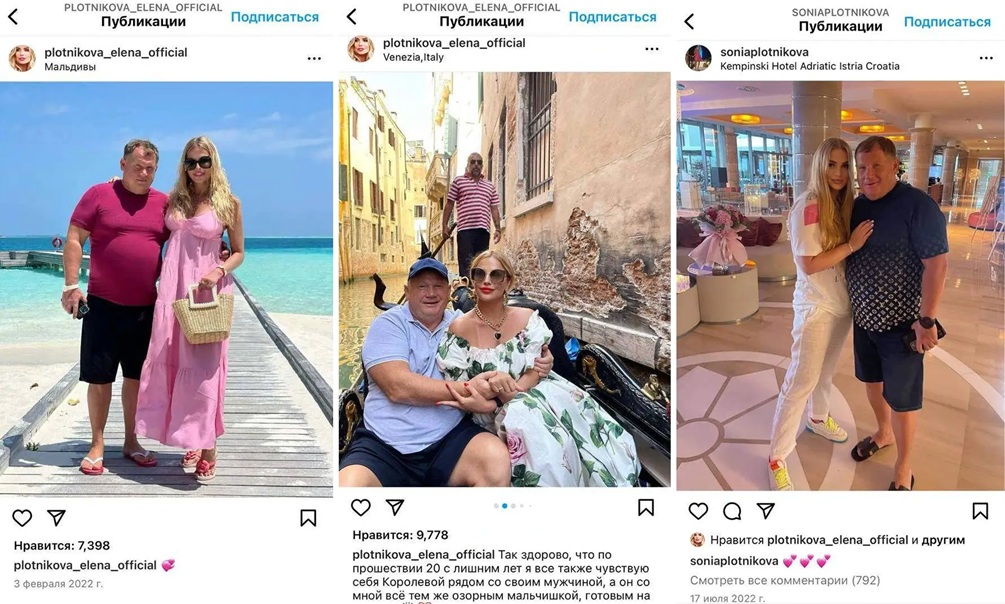The image size is (1005, 604).
Task: Like the Мальдивы post with heart icon
Action: tap(22, 517)
